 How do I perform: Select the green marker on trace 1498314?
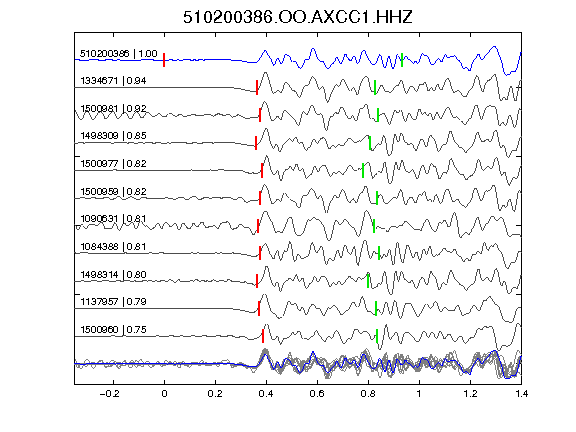tap(368, 281)
